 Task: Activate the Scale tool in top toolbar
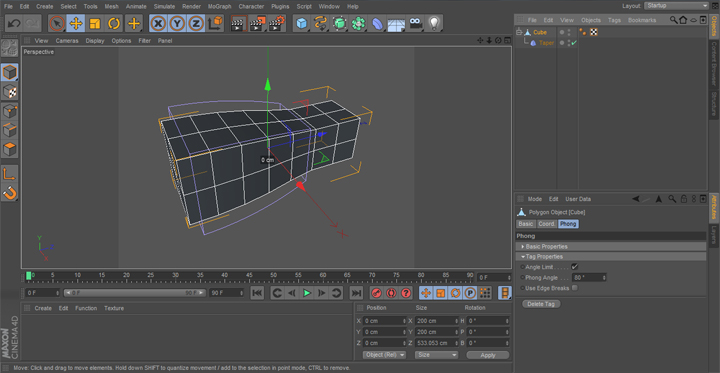pos(95,23)
